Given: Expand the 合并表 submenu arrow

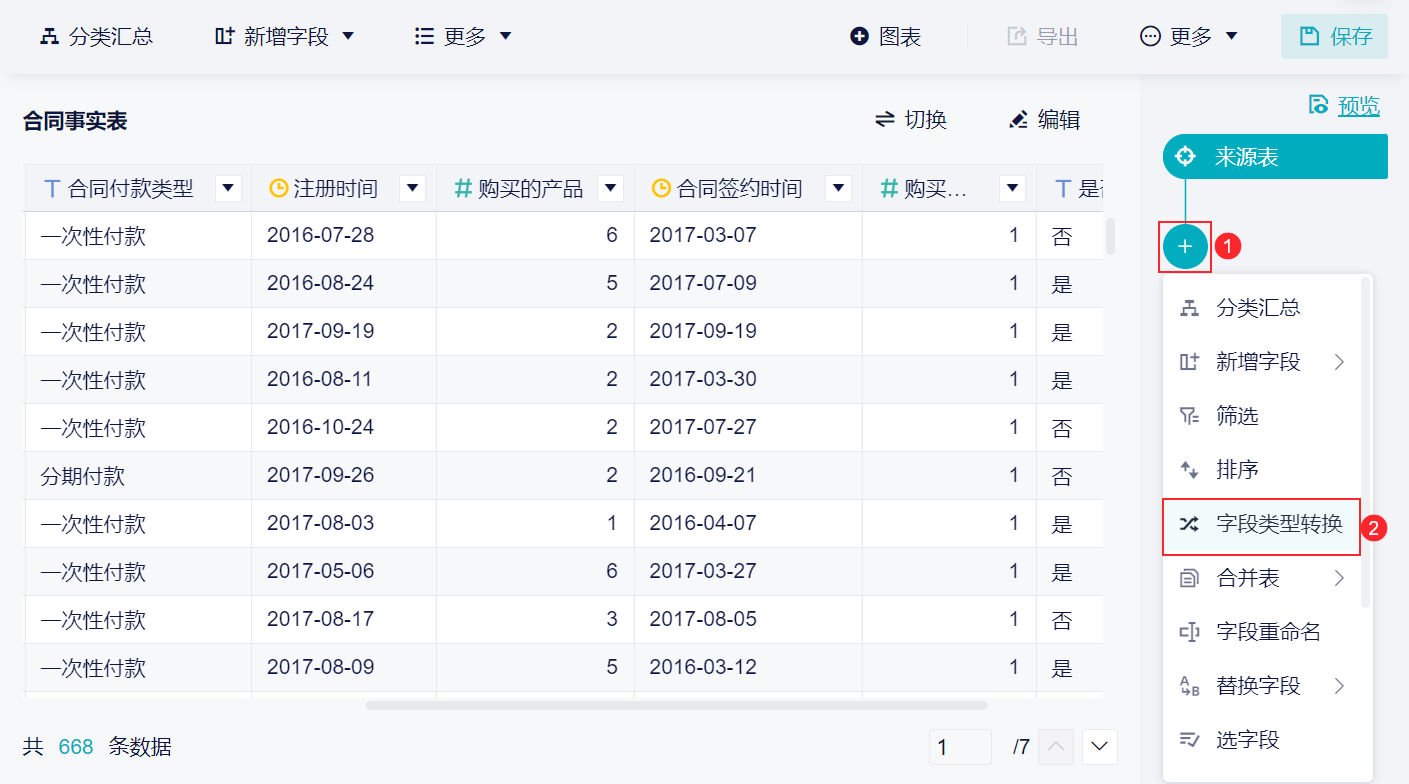Looking at the screenshot, I should click(x=1339, y=578).
